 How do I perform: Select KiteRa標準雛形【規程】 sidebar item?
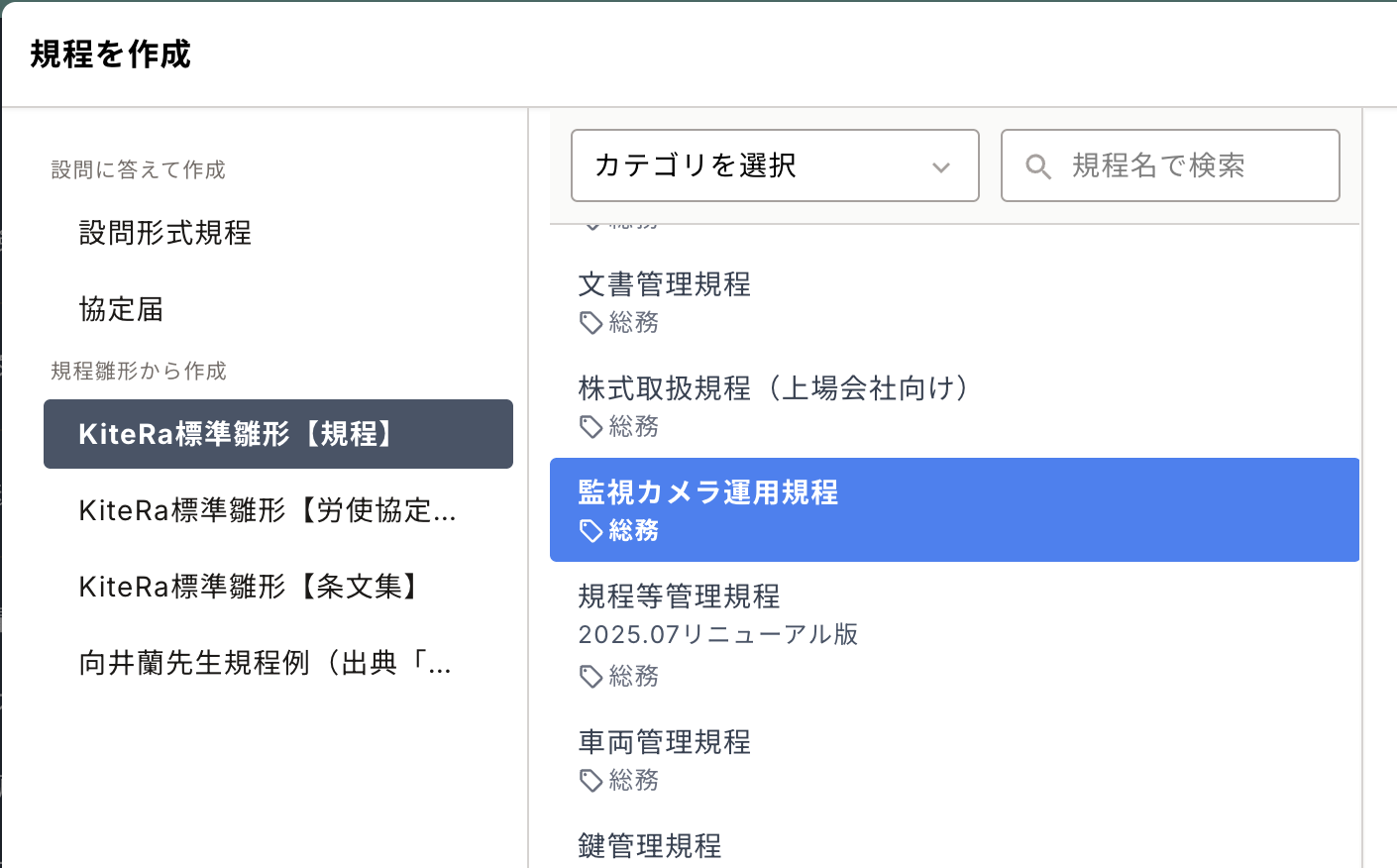click(x=277, y=434)
